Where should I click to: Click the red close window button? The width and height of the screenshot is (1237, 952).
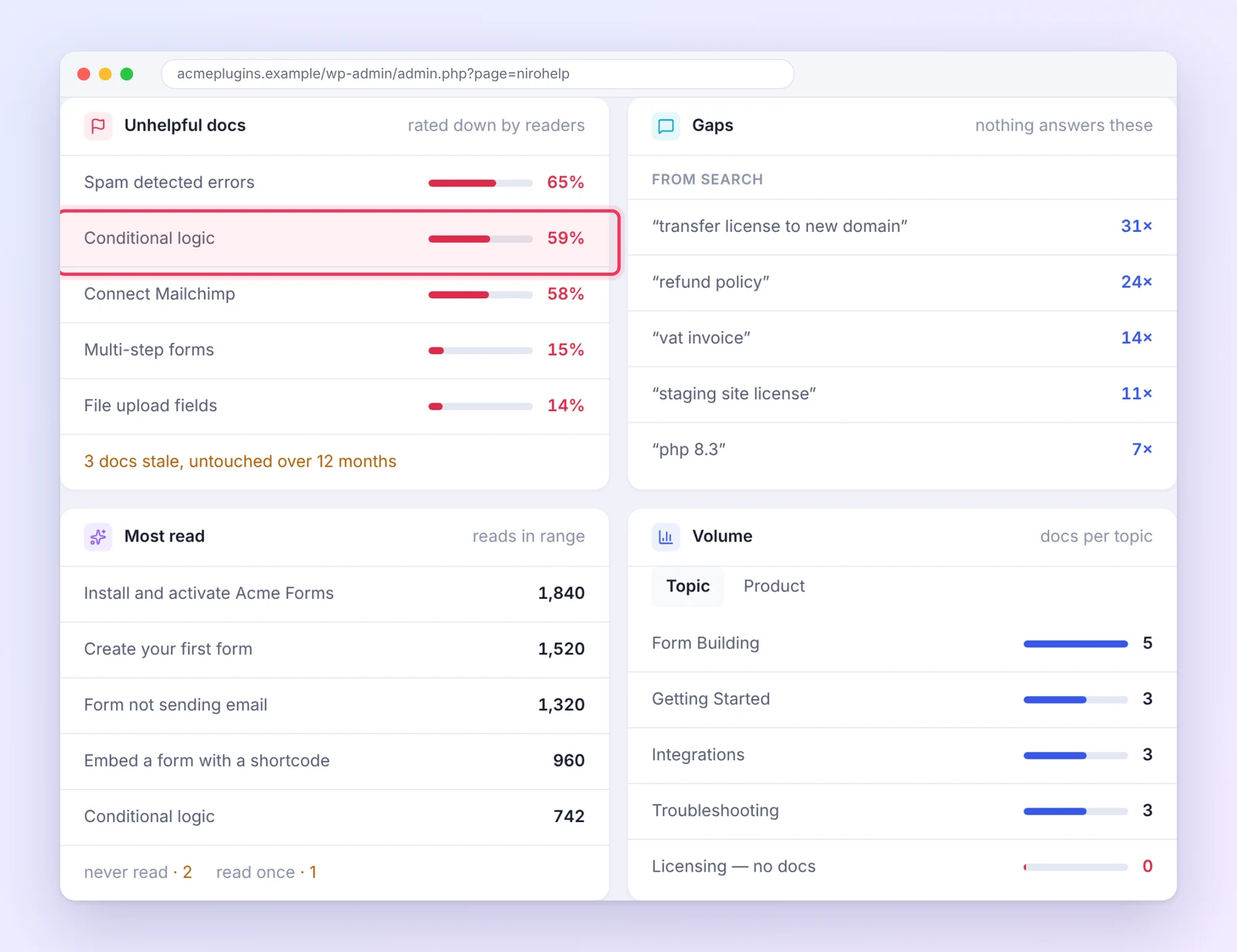[83, 74]
